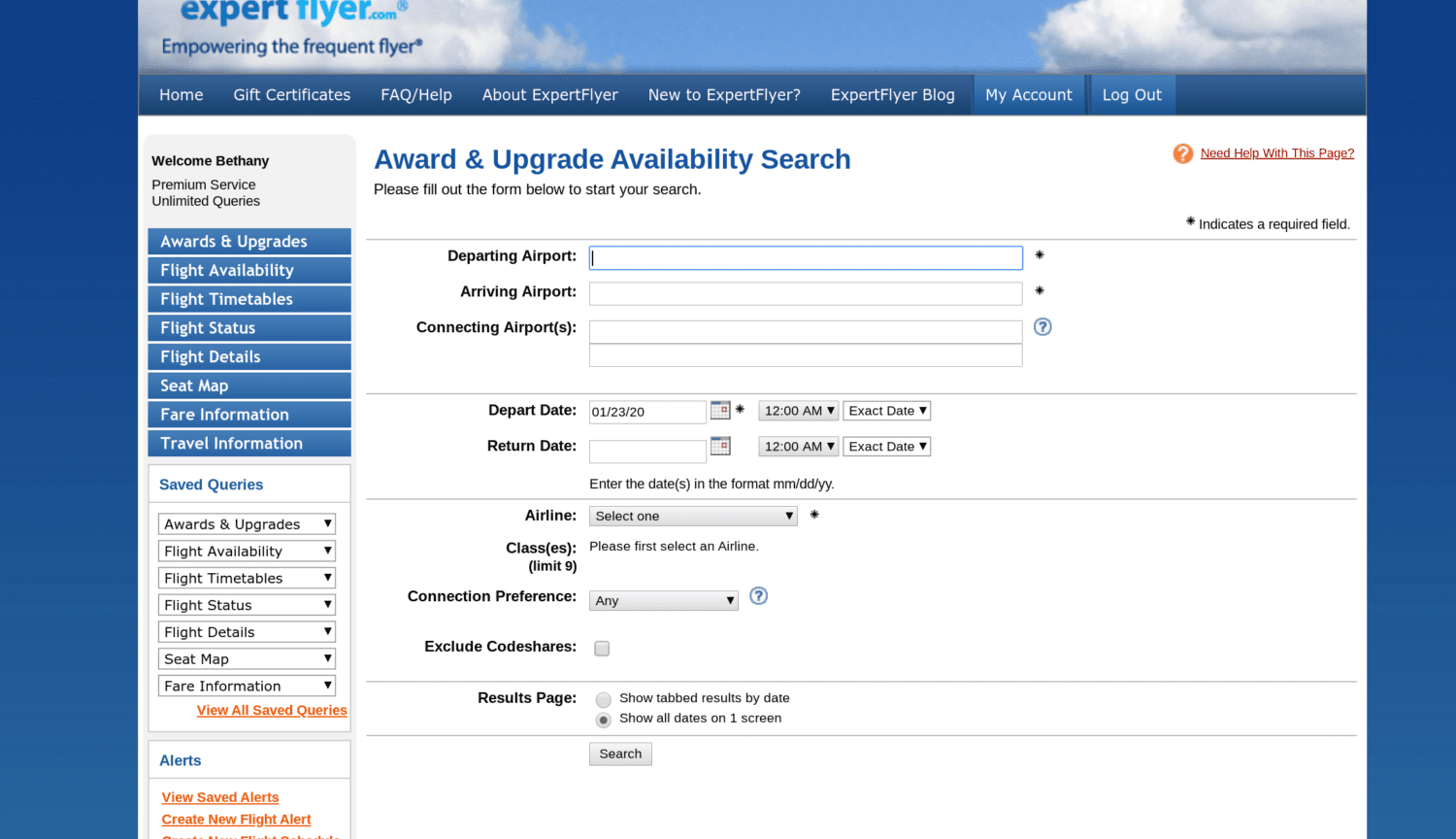Image resolution: width=1456 pixels, height=839 pixels.
Task: Open Seat Map sidebar section
Action: click(249, 386)
